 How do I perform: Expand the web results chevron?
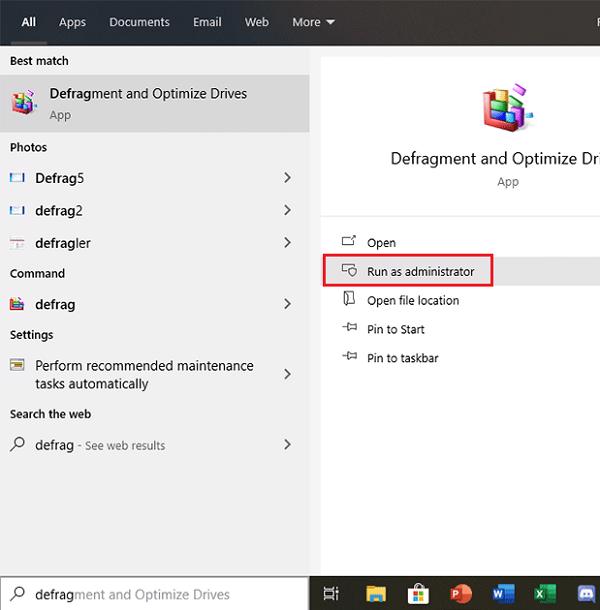[x=287, y=445]
